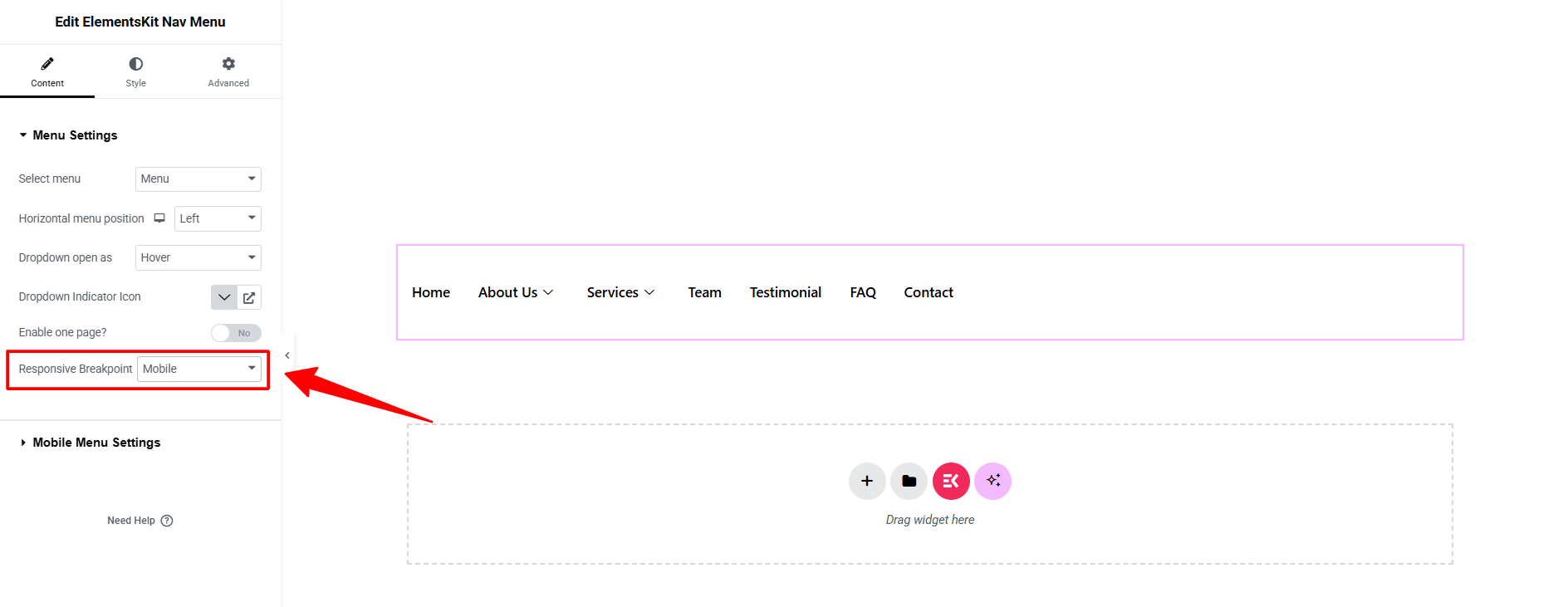Switch to the Advanced tab
The image size is (1568, 607).
(228, 71)
